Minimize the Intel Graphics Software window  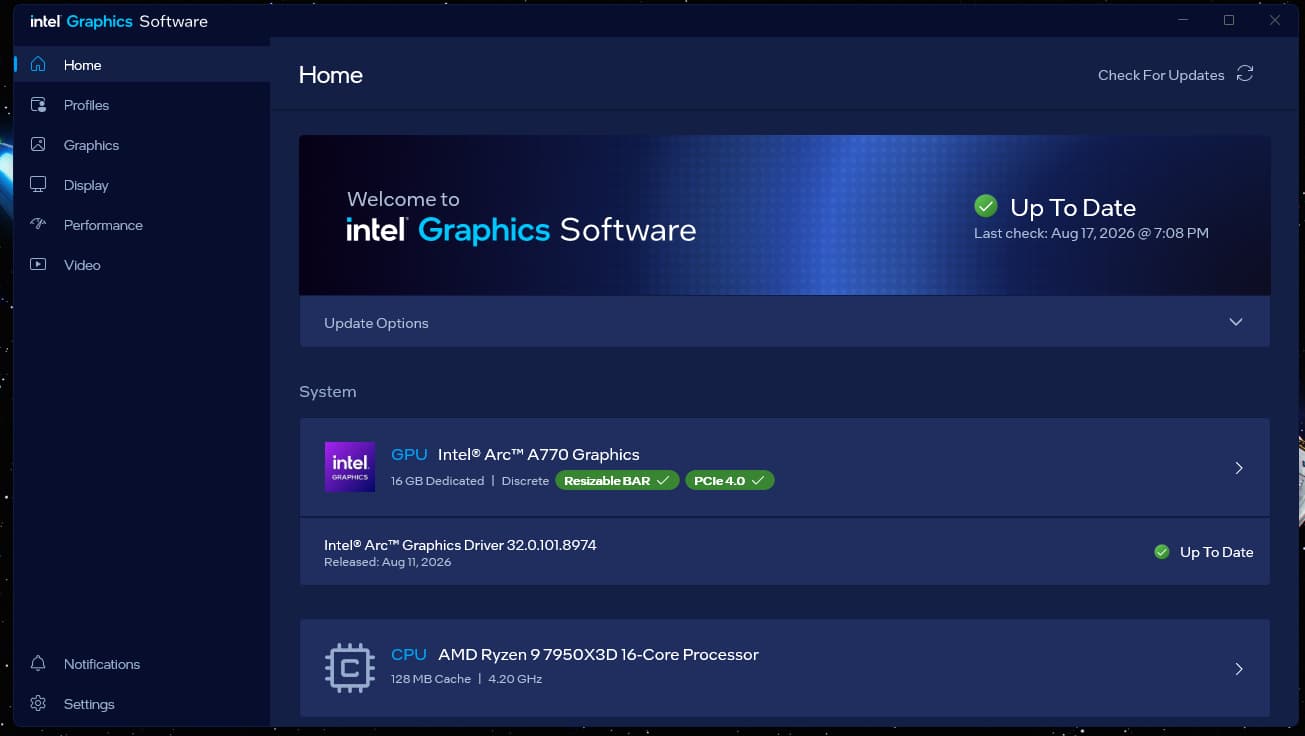[x=1184, y=20]
